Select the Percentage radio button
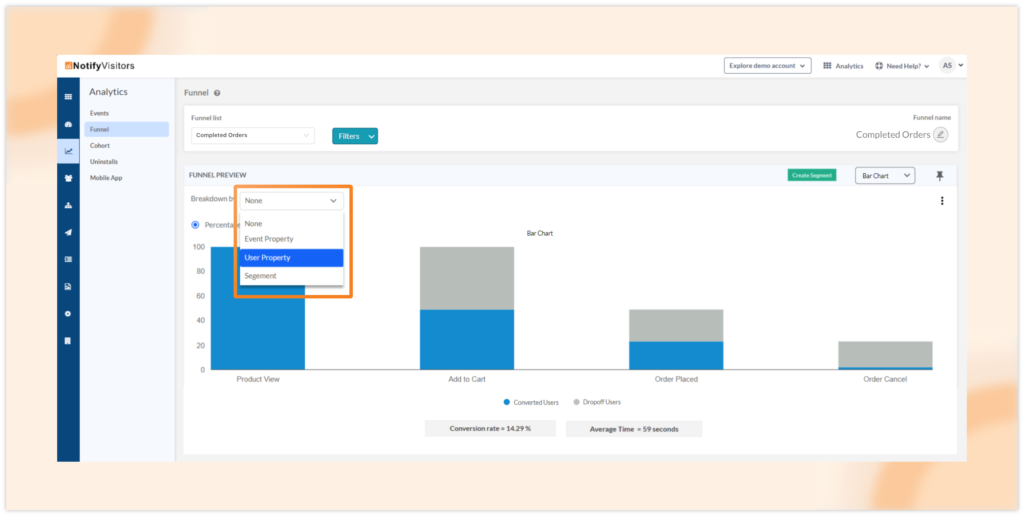This screenshot has height=516, width=1024. coord(195,225)
